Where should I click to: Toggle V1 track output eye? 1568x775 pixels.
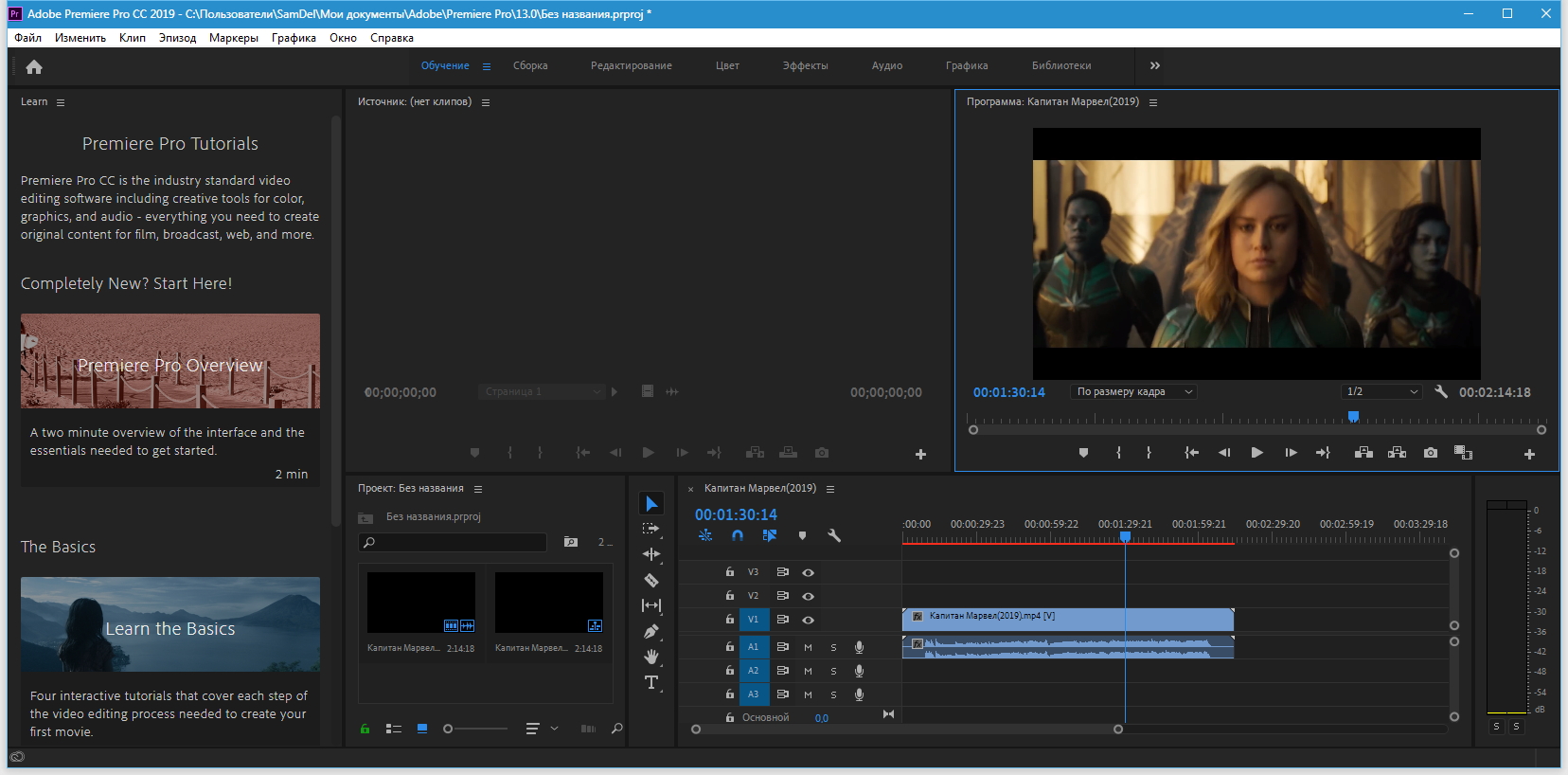tap(808, 620)
